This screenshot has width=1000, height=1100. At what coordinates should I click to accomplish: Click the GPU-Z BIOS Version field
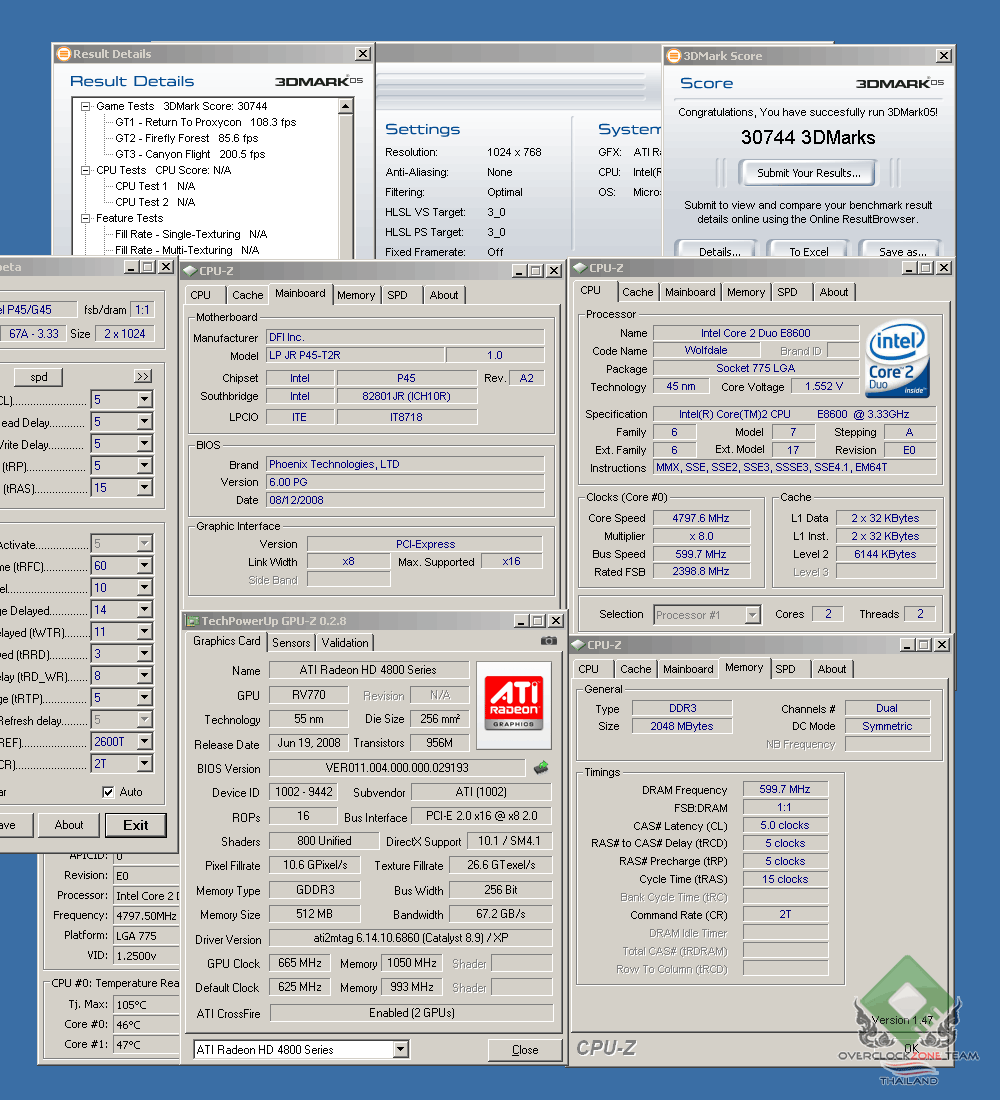pos(397,768)
